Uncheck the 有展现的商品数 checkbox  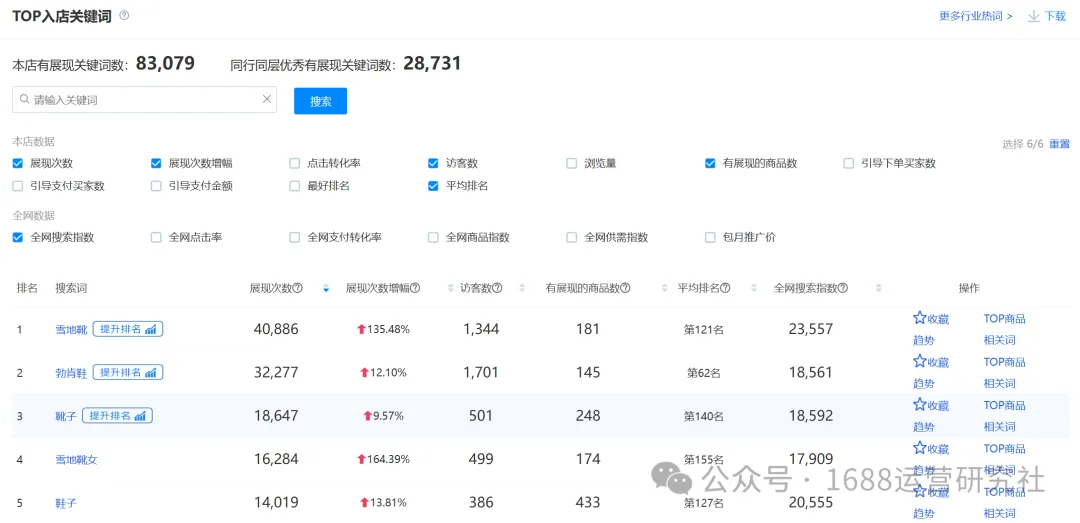tap(710, 163)
